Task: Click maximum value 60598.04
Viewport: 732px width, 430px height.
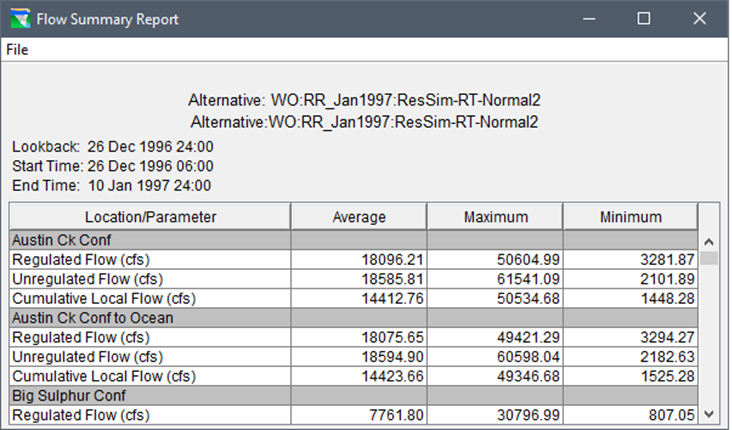Action: point(528,357)
